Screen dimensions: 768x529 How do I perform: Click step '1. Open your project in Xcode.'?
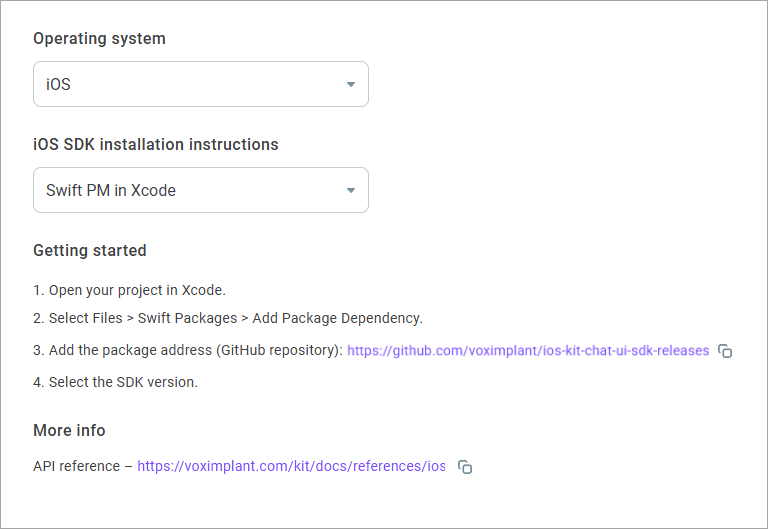pyautogui.click(x=129, y=290)
